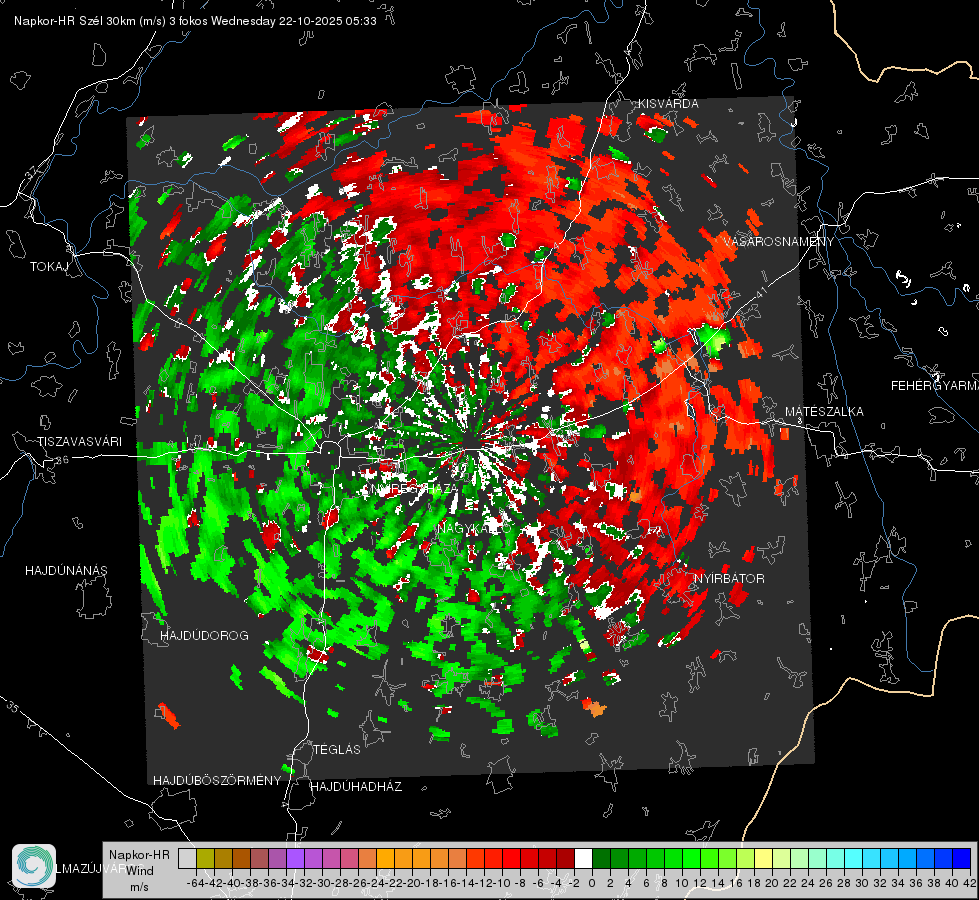The height and width of the screenshot is (900, 979).
Task: Click the deep blue swatch ending the legend
Action: [962, 858]
